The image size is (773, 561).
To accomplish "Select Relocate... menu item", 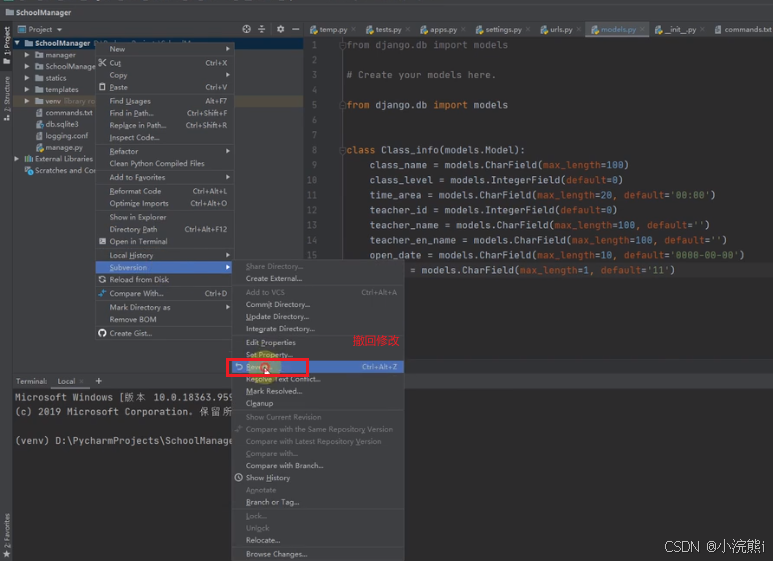I will tap(318, 540).
